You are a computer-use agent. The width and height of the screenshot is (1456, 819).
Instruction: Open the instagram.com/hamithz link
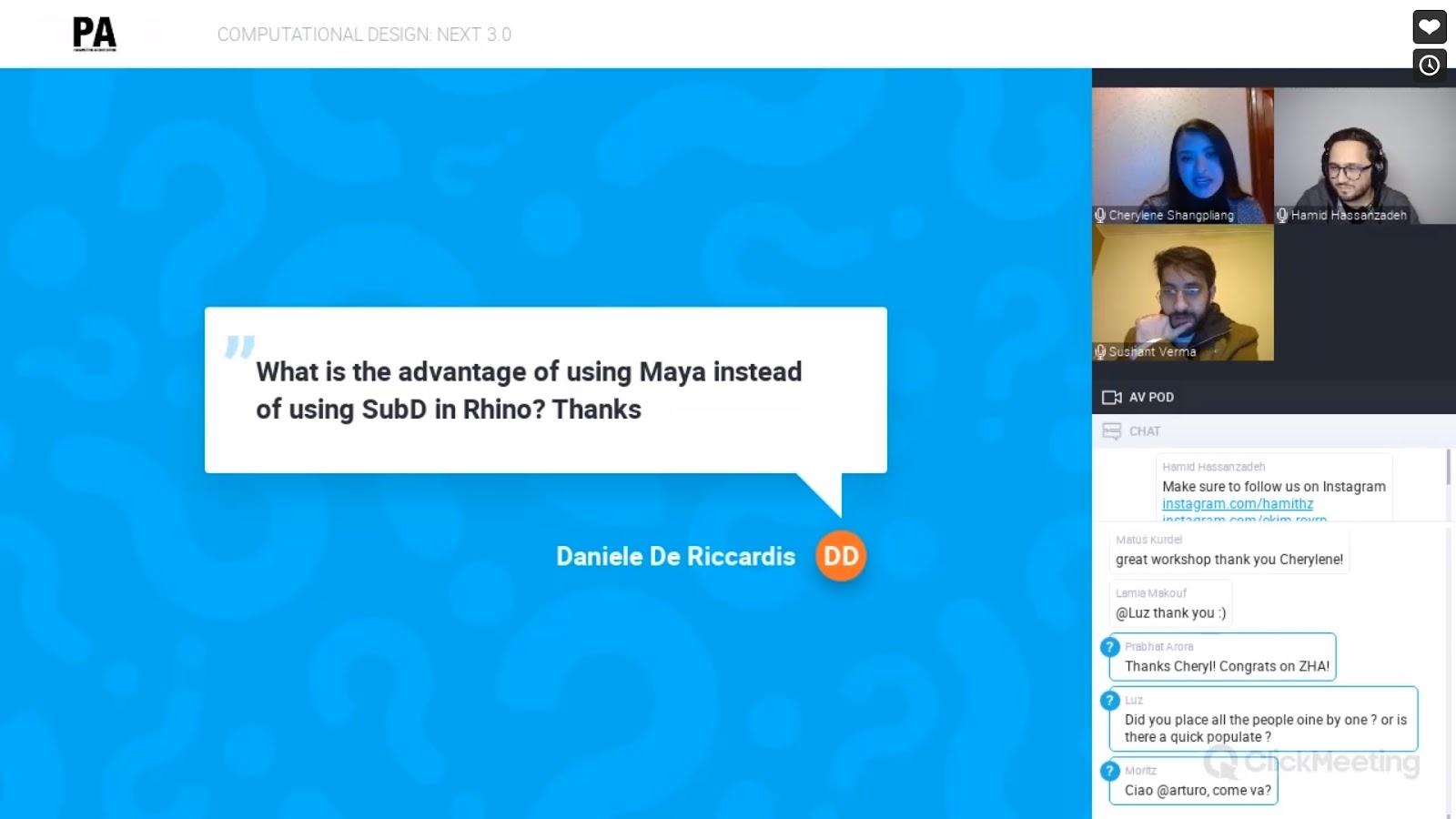pyautogui.click(x=1238, y=504)
